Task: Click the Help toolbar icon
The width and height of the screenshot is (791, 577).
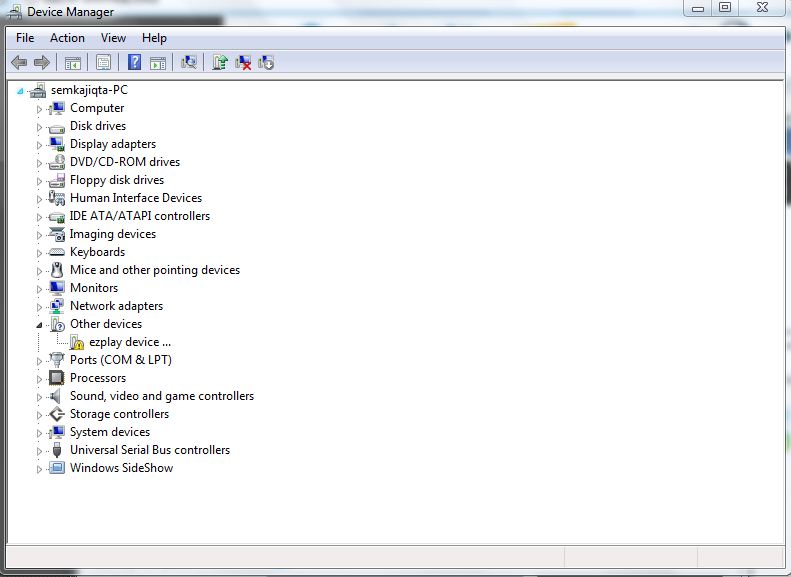Action: pos(134,62)
